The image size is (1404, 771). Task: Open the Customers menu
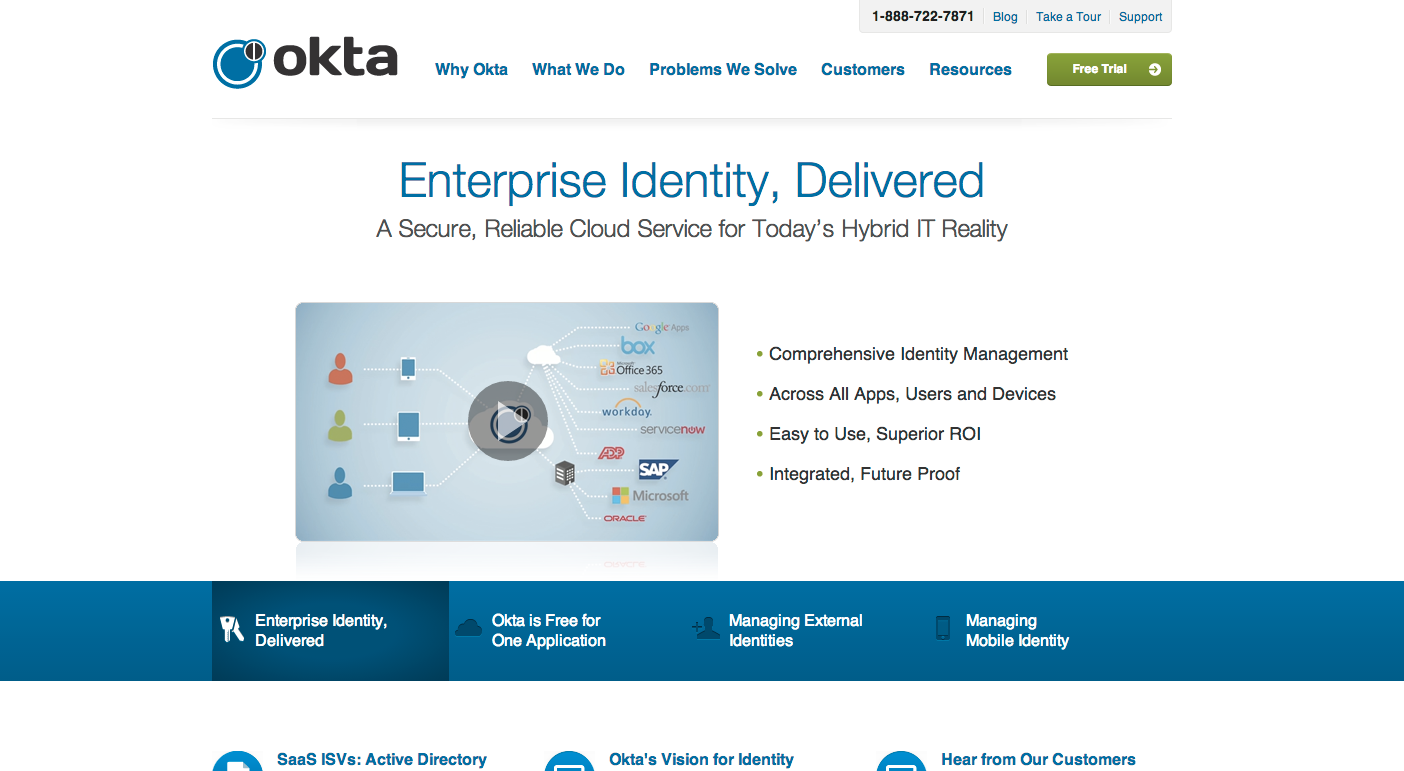(x=863, y=70)
